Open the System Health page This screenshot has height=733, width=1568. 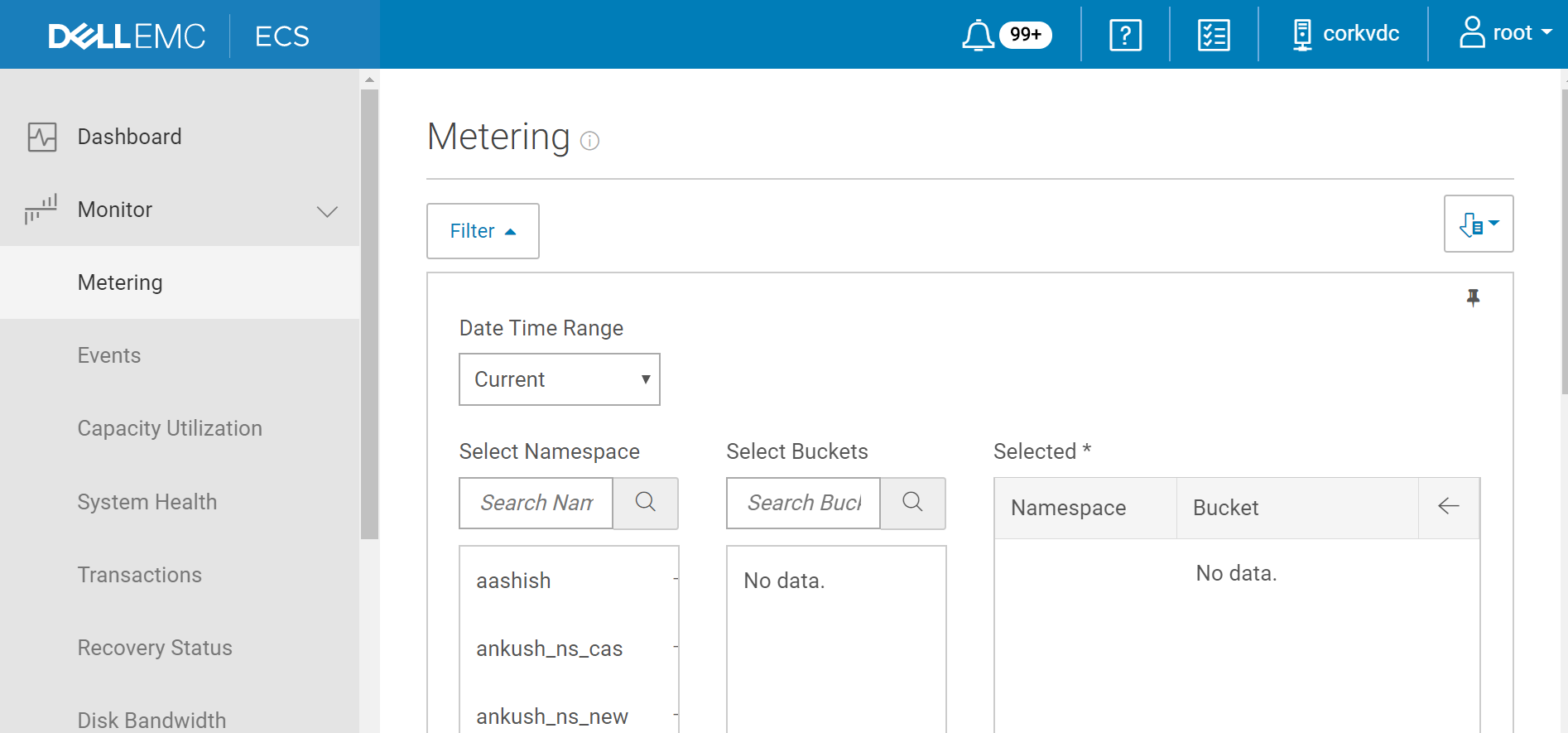pos(147,502)
